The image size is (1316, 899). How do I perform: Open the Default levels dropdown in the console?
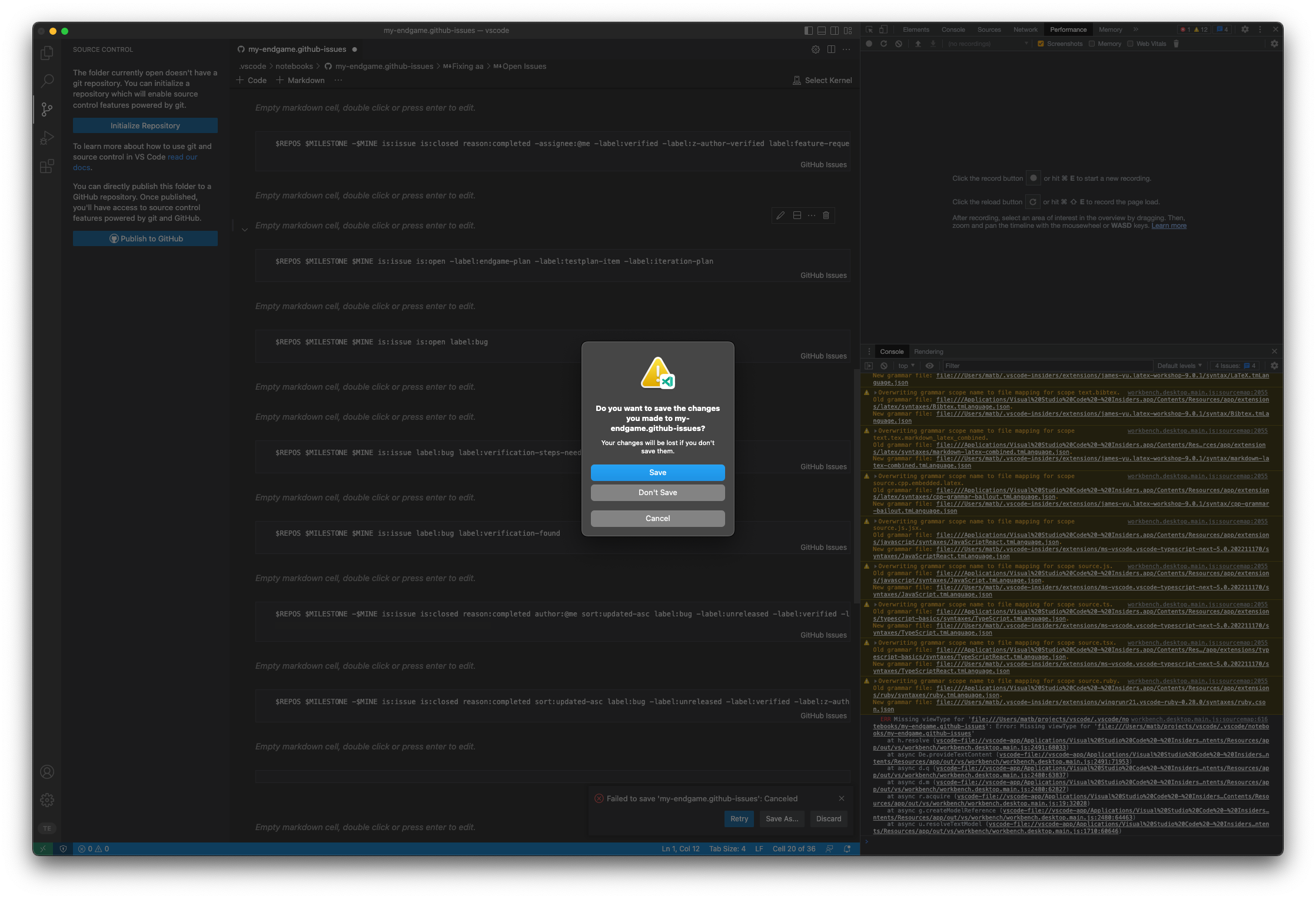[1179, 366]
